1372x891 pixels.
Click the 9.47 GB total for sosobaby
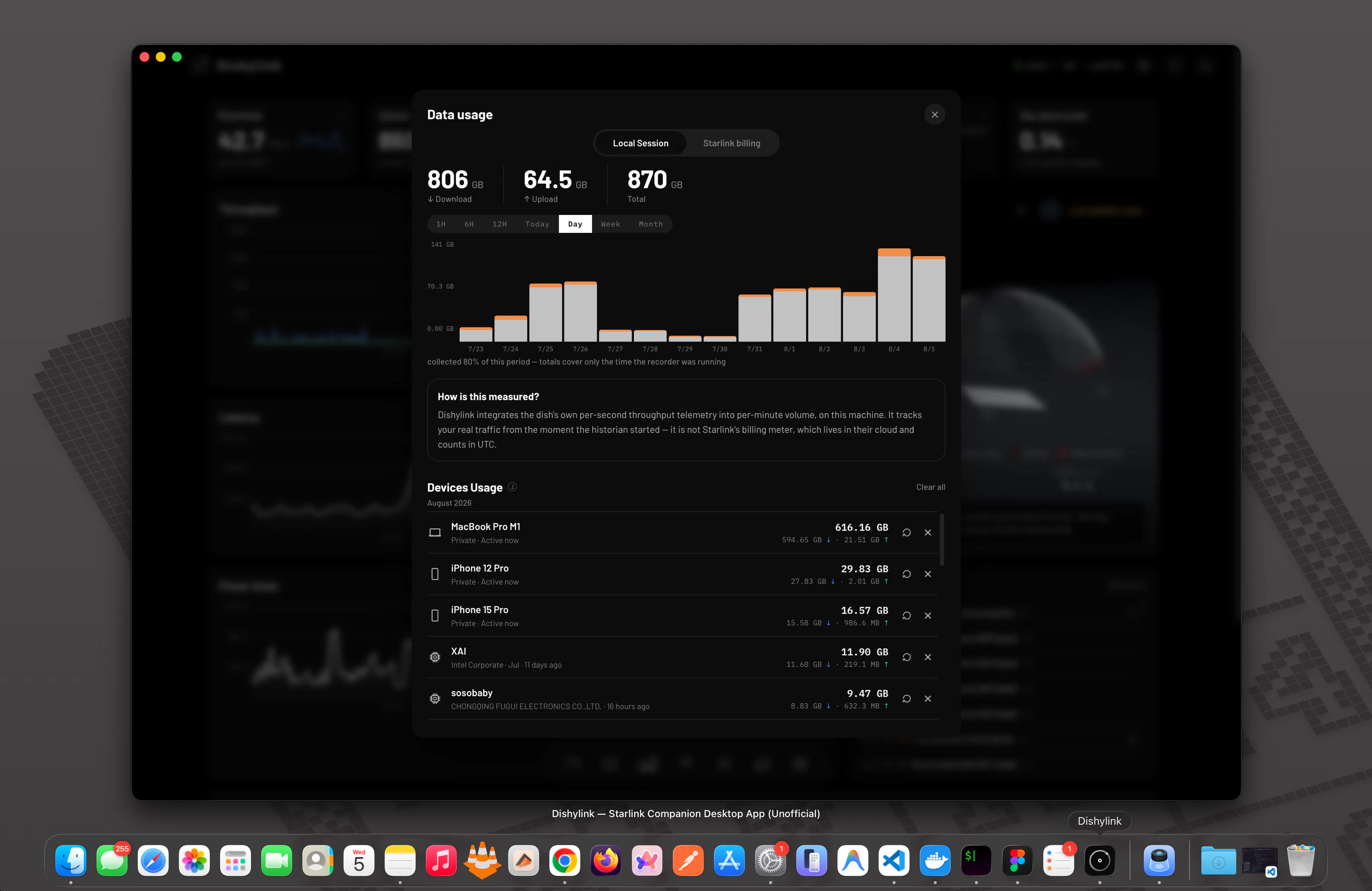pos(867,693)
